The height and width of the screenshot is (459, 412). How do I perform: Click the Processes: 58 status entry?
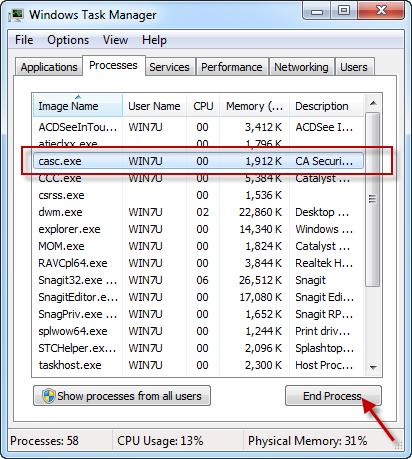(x=44, y=441)
